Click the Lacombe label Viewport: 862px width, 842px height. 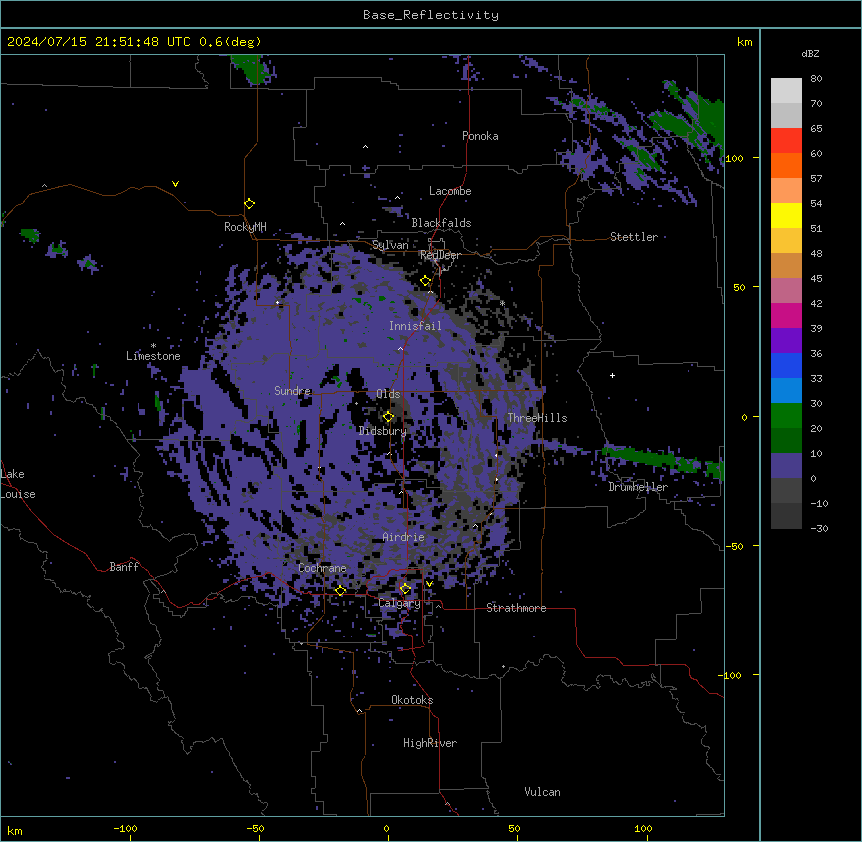click(x=450, y=191)
